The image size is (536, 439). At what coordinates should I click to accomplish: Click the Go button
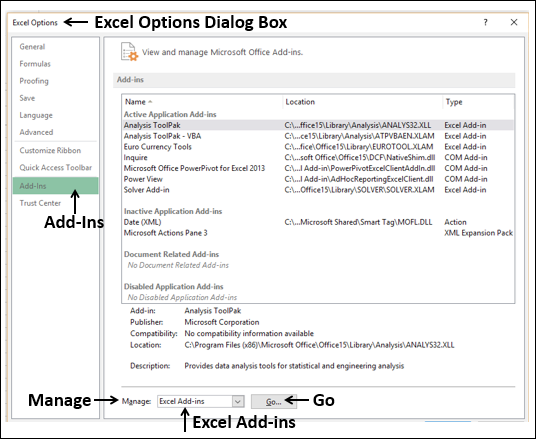[274, 401]
